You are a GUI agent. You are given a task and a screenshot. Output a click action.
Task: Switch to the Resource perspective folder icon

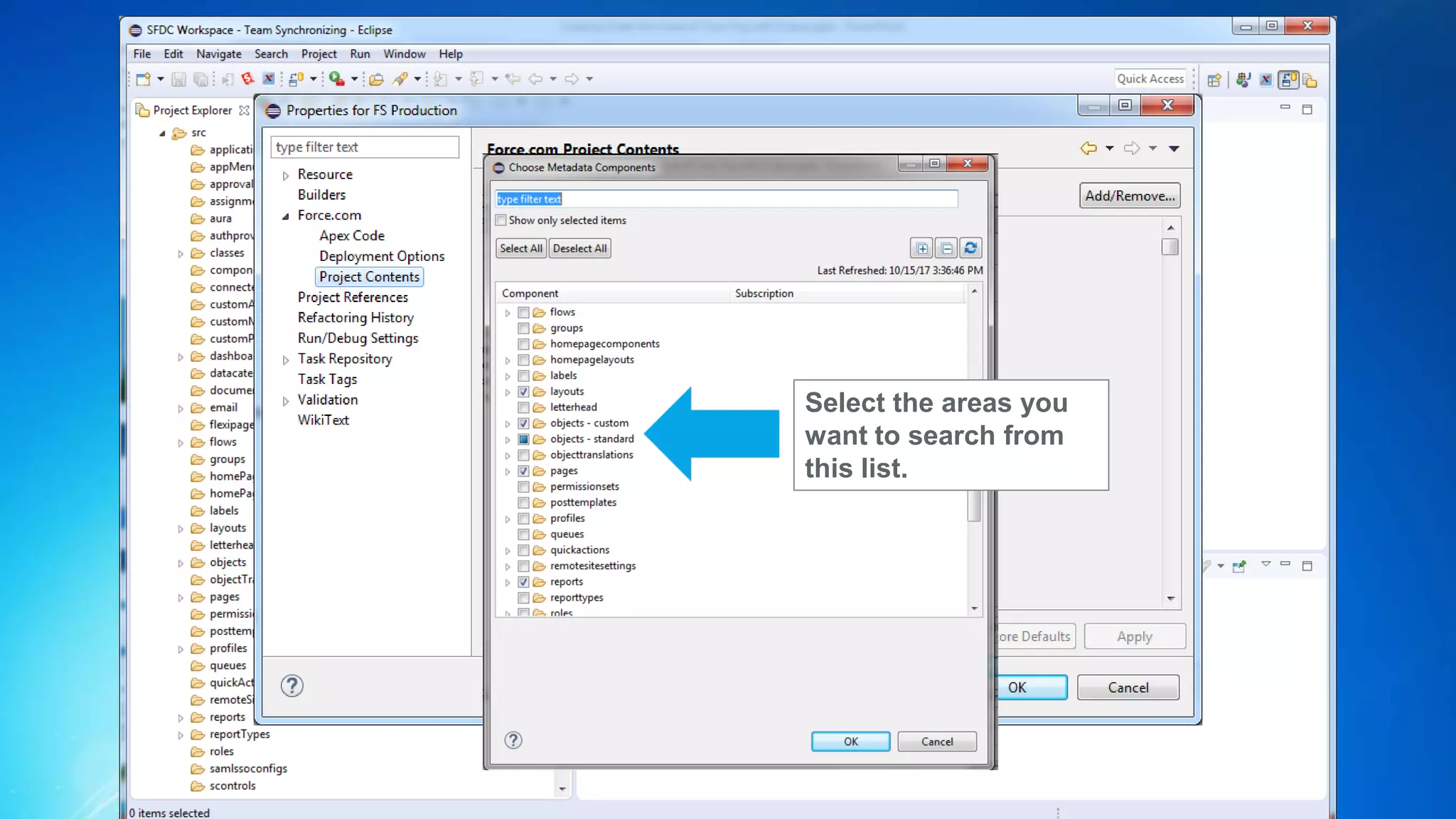[x=1310, y=80]
